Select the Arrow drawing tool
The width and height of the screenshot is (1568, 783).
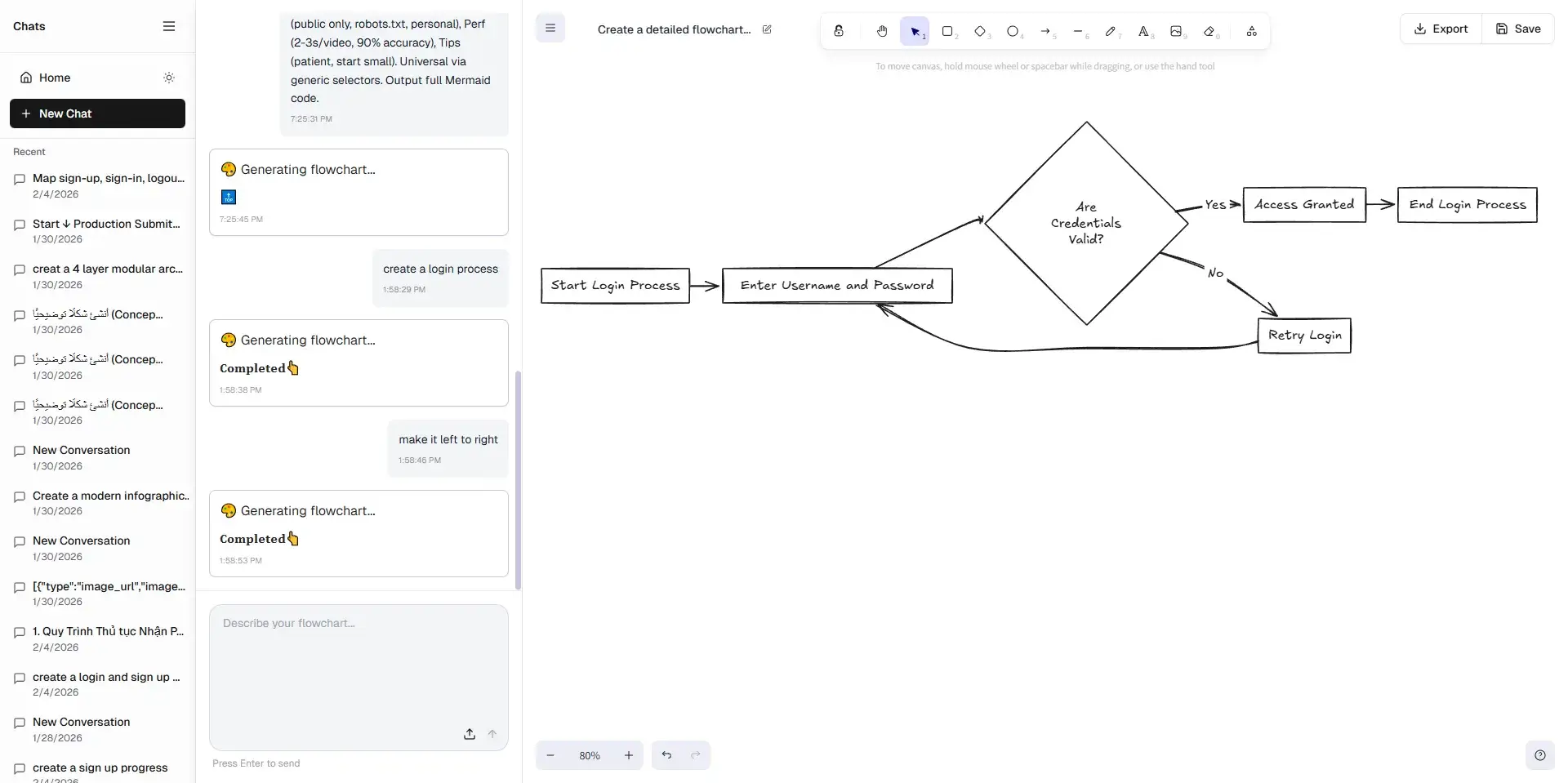[1045, 31]
